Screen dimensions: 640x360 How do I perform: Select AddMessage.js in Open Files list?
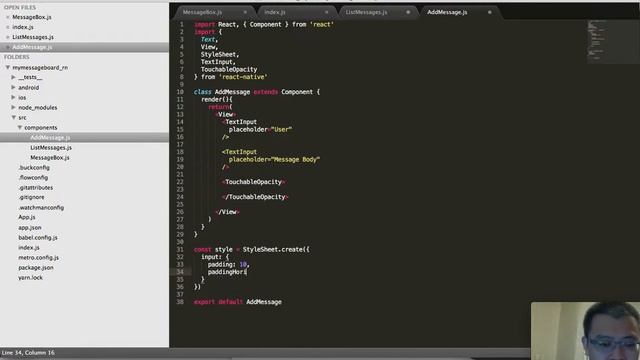pyautogui.click(x=32, y=47)
